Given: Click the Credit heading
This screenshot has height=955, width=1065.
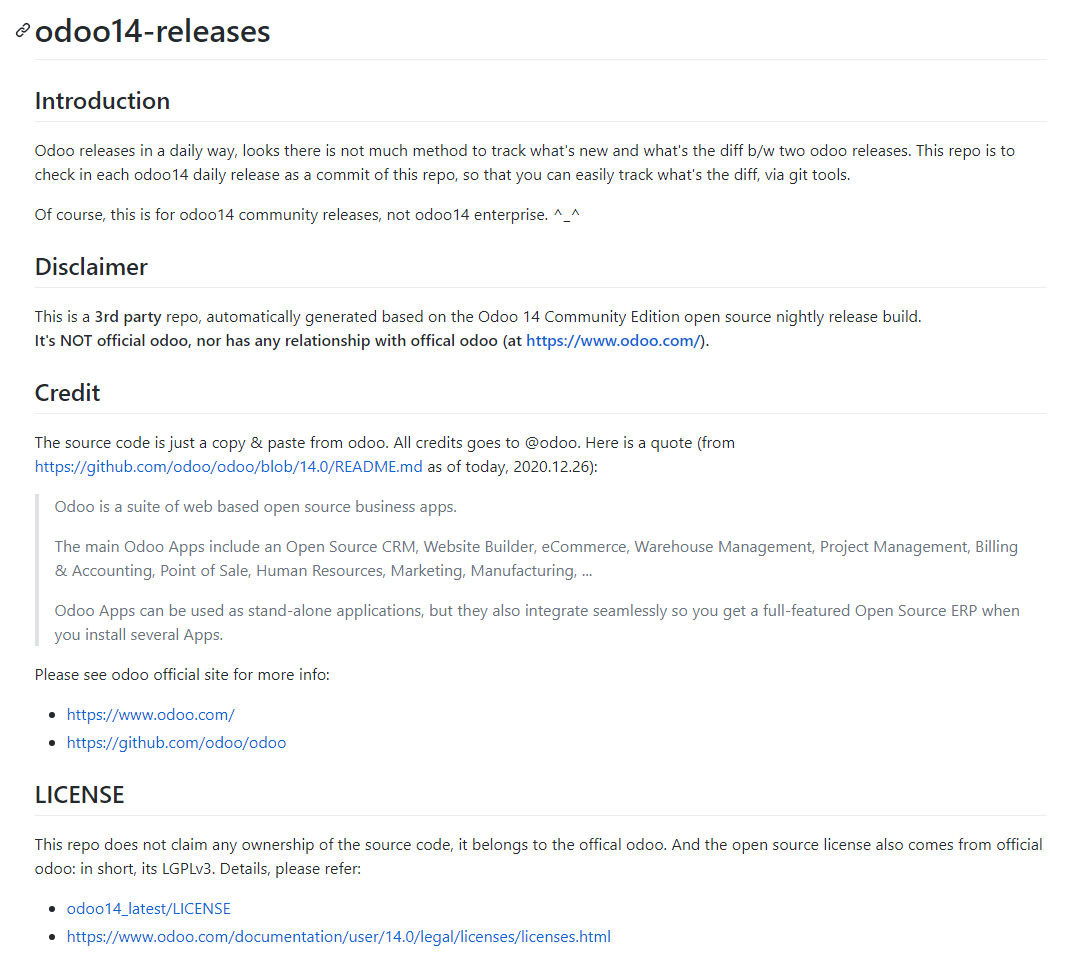Looking at the screenshot, I should 67,393.
